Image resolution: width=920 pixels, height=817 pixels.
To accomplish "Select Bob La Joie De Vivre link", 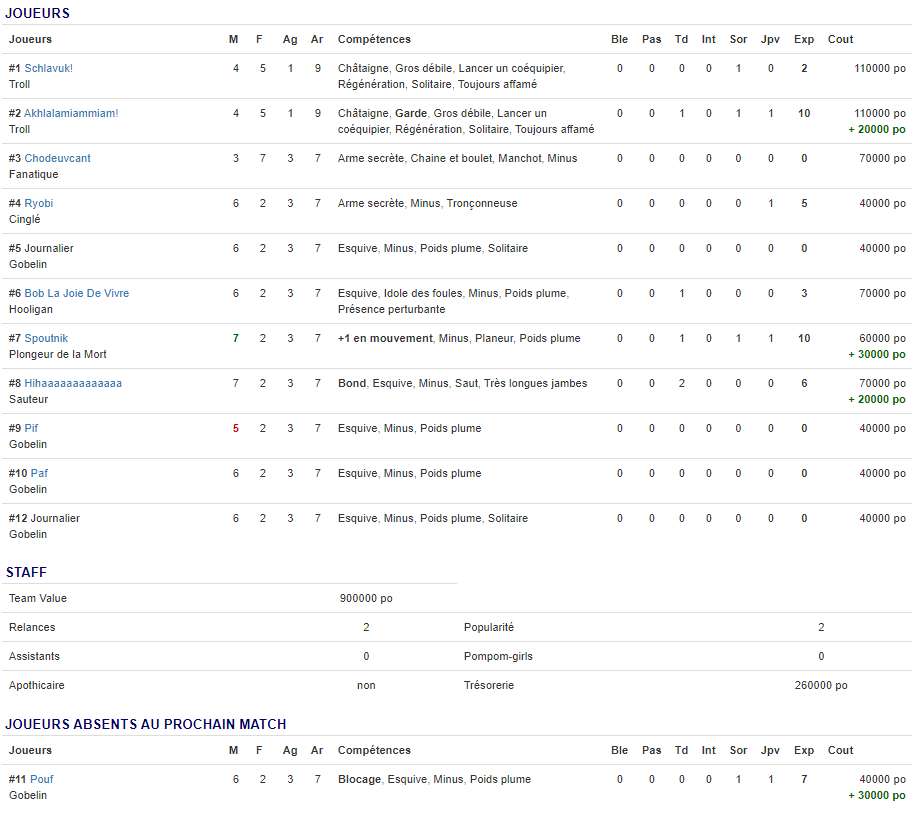I will [x=76, y=293].
